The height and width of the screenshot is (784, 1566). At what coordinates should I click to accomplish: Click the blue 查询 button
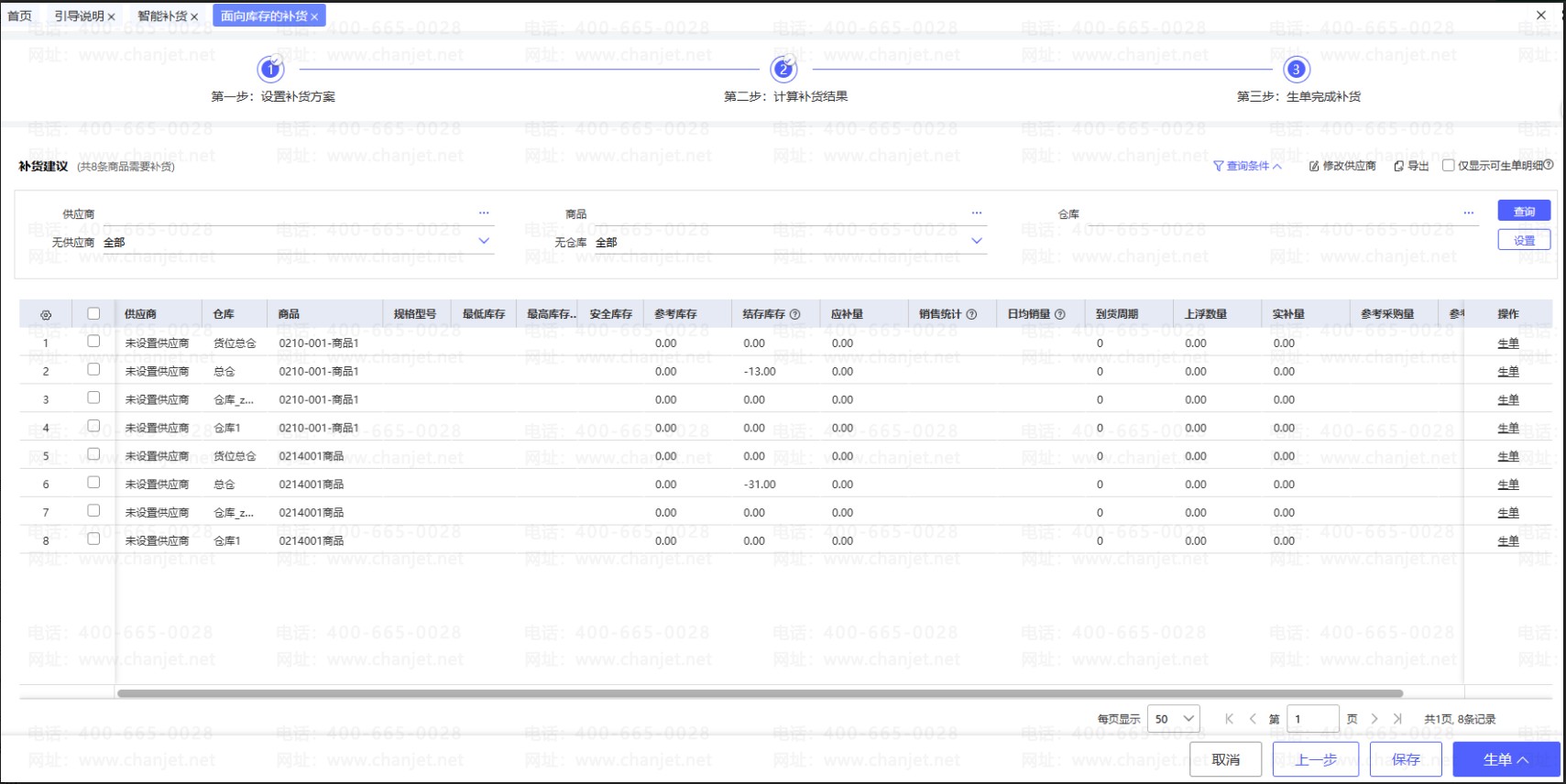pyautogui.click(x=1524, y=211)
